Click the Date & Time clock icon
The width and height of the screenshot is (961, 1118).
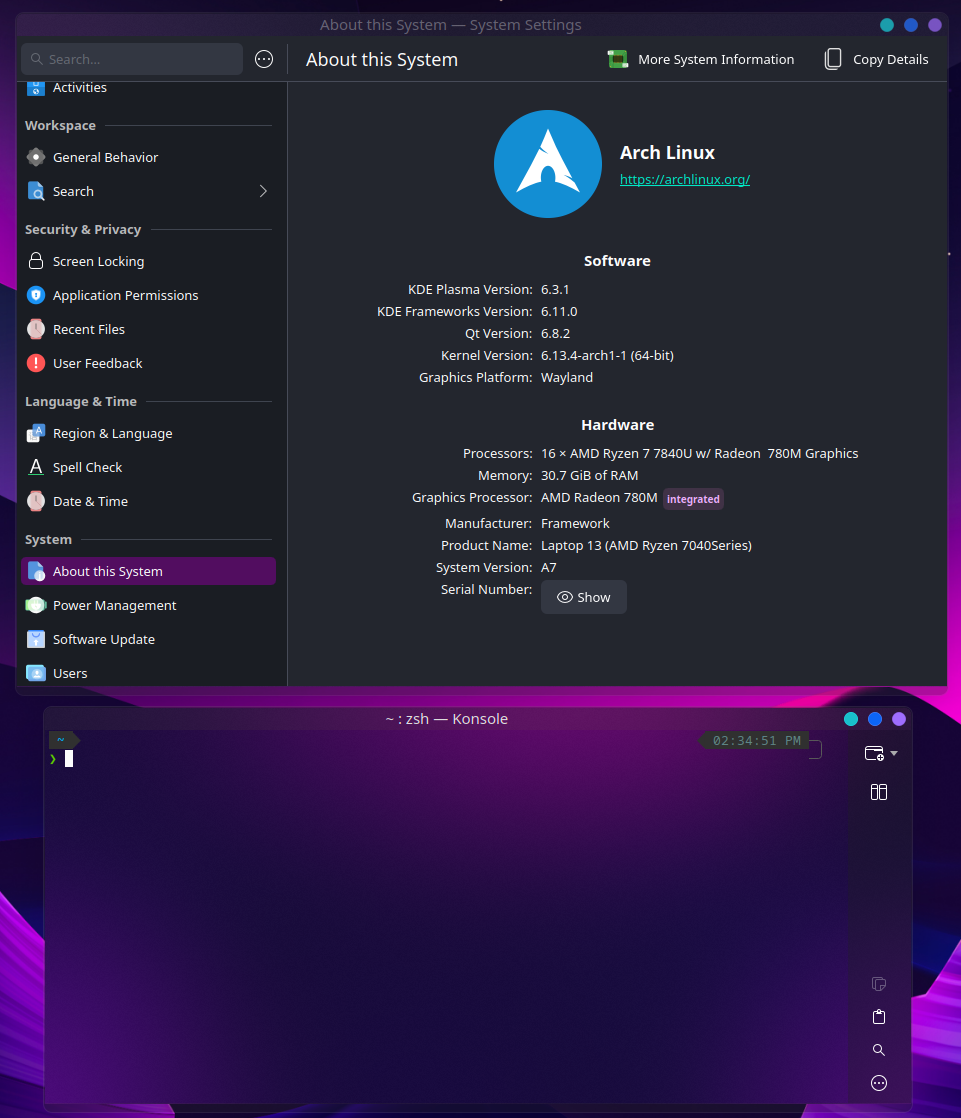pyautogui.click(x=36, y=501)
